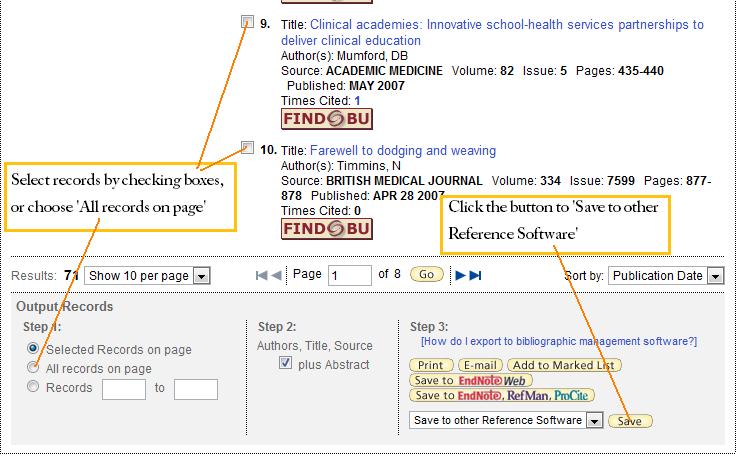The height and width of the screenshot is (456, 737).
Task: Check the box for record 9
Action: coord(247,22)
